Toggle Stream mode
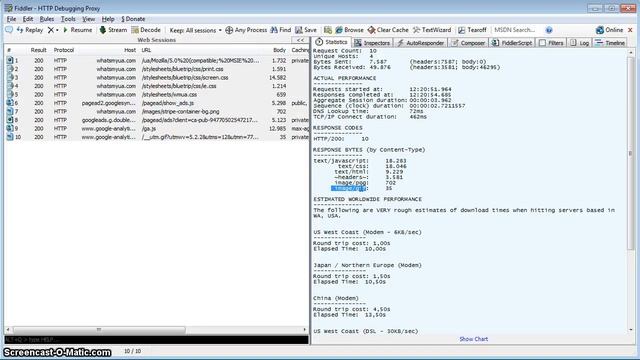This screenshot has width=640, height=360. (113, 30)
